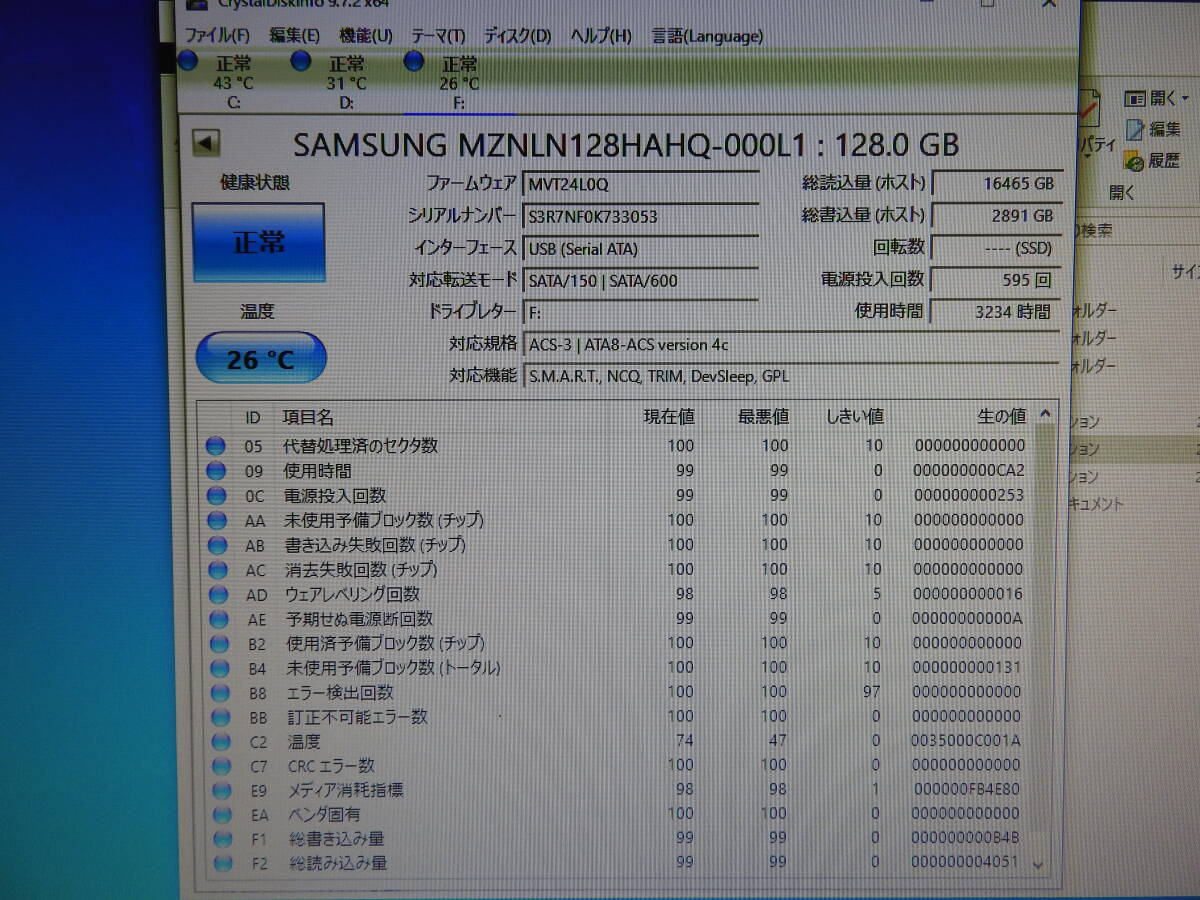Click the total host writes value 2891 GB
Image resolution: width=1200 pixels, height=900 pixels.
pos(996,215)
